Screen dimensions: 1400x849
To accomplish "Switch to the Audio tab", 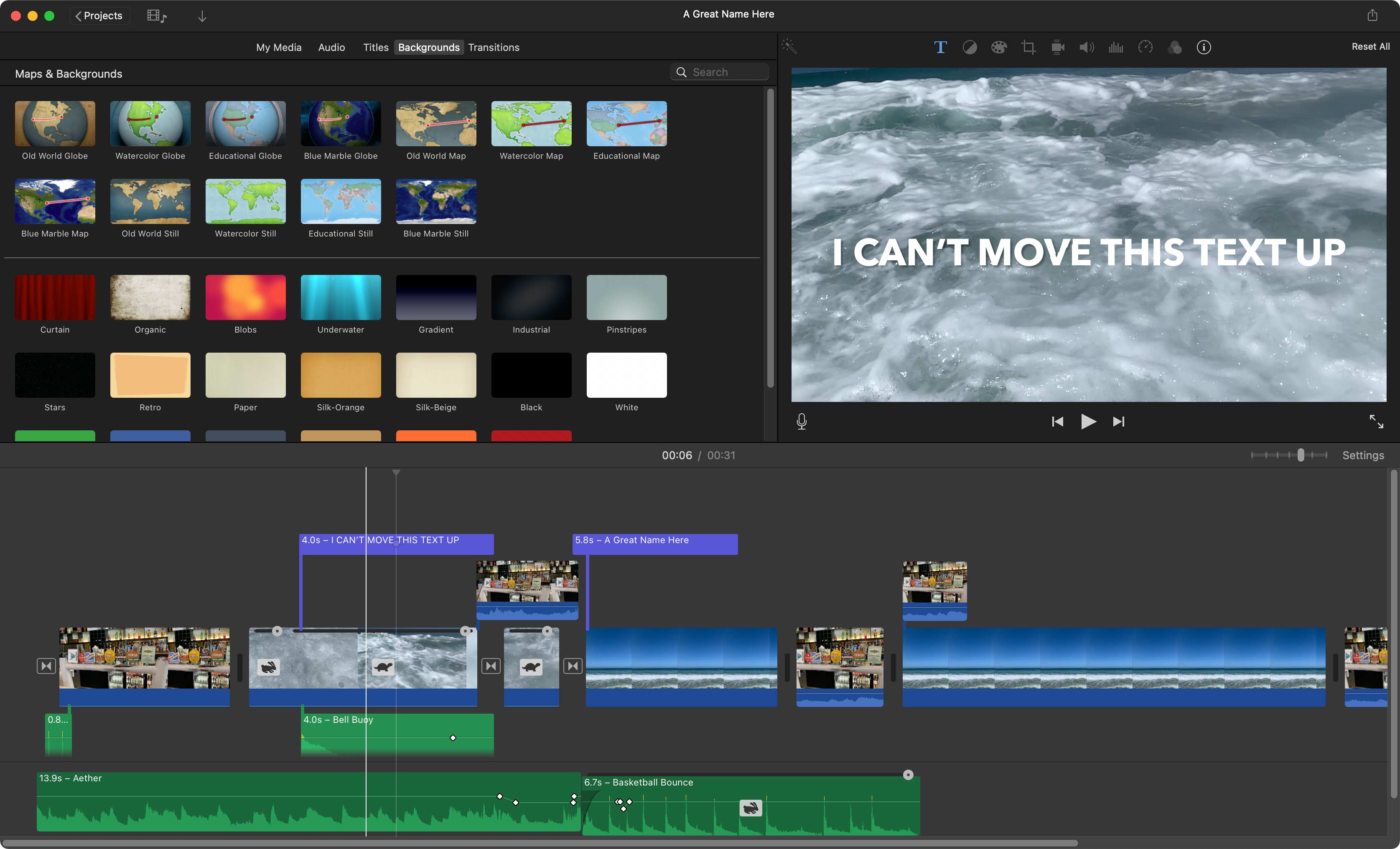I will pos(332,47).
